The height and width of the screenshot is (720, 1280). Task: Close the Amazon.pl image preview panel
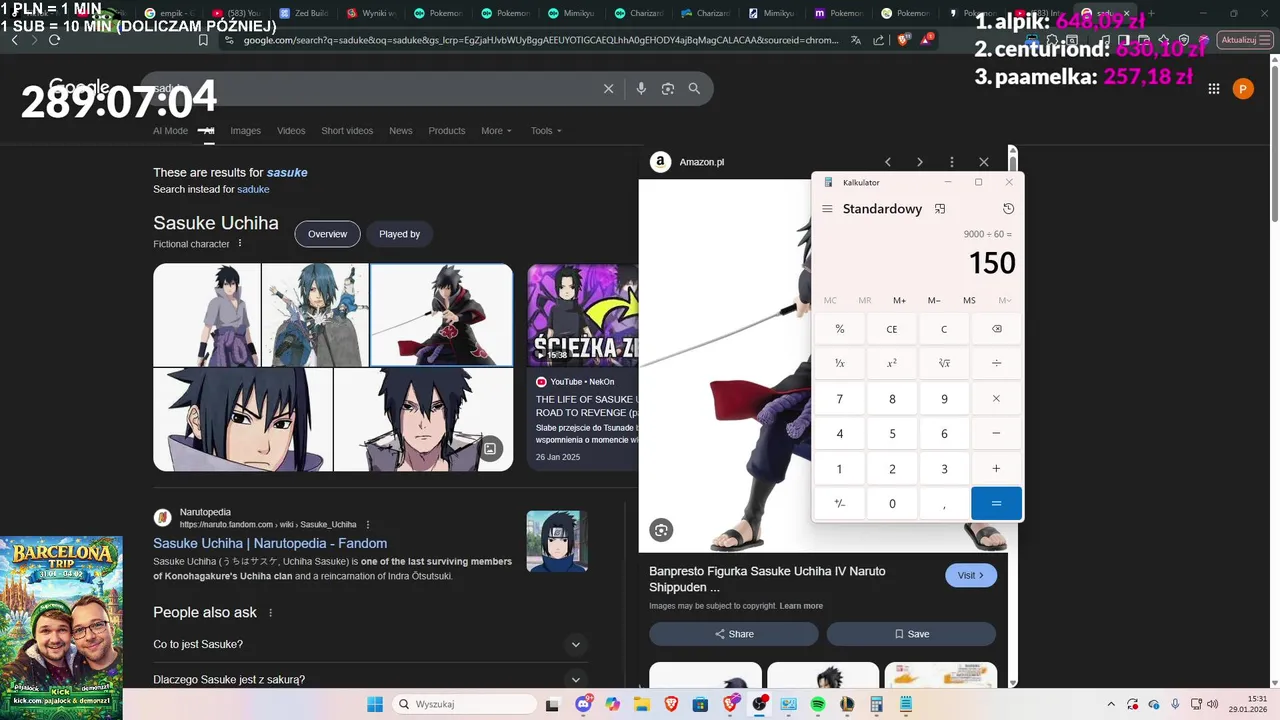click(983, 162)
